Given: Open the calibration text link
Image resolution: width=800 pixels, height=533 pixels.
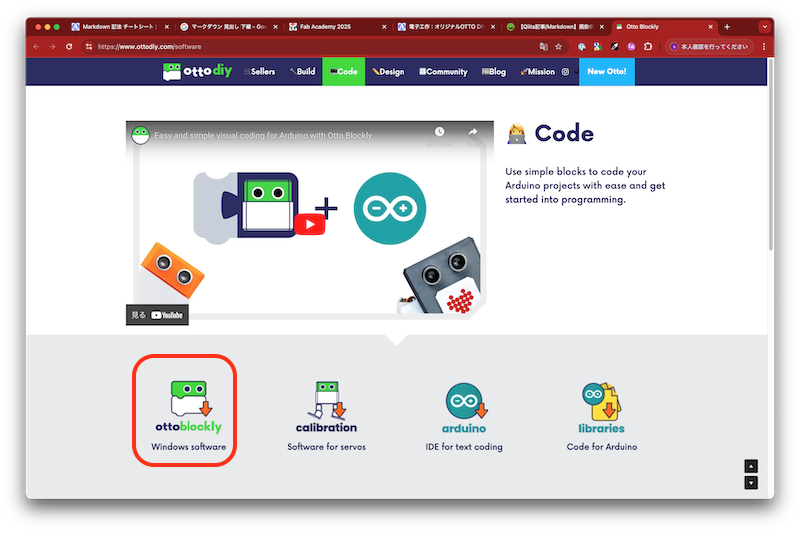Looking at the screenshot, I should pos(327,427).
